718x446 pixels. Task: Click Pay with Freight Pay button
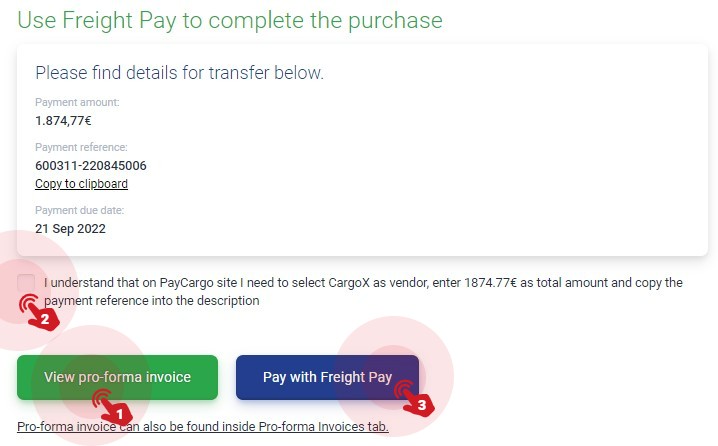tap(327, 377)
